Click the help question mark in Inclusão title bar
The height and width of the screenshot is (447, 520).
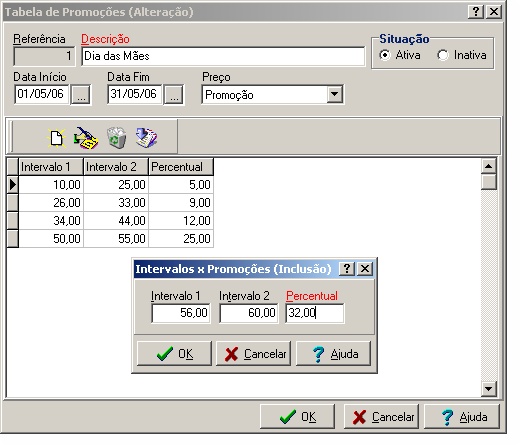(x=347, y=269)
